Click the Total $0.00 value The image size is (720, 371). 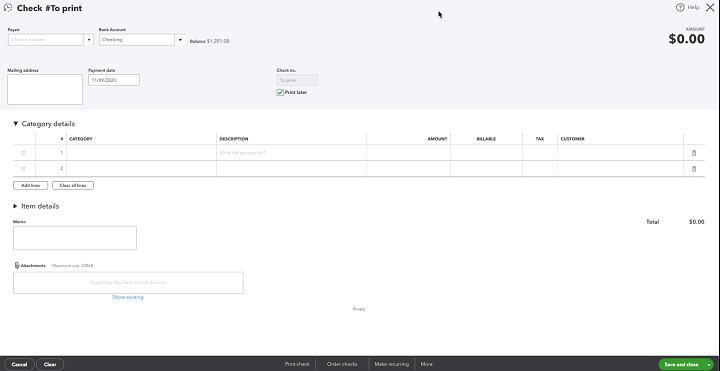tap(697, 222)
